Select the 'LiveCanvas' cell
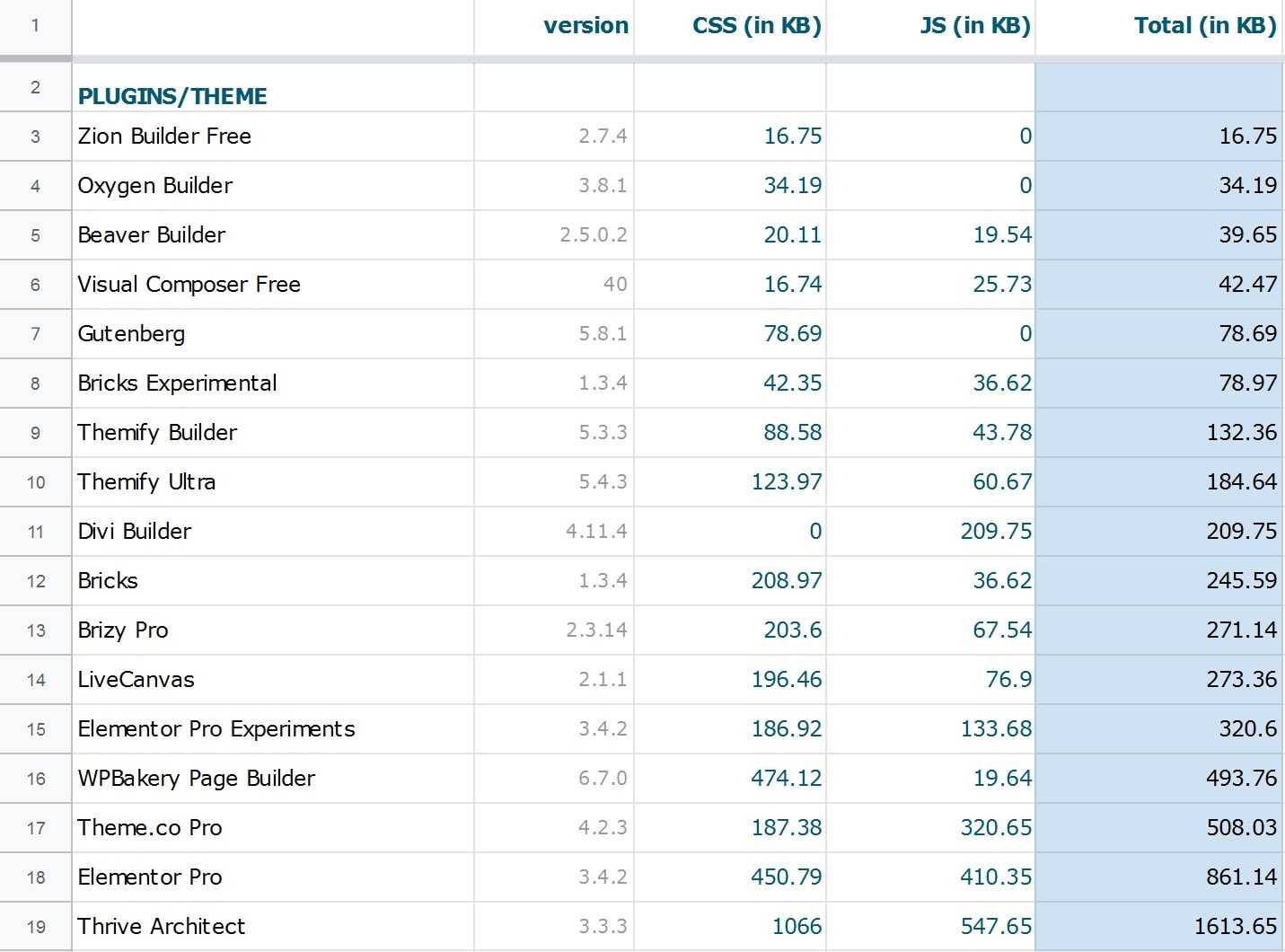This screenshot has width=1285, height=952. [273, 680]
